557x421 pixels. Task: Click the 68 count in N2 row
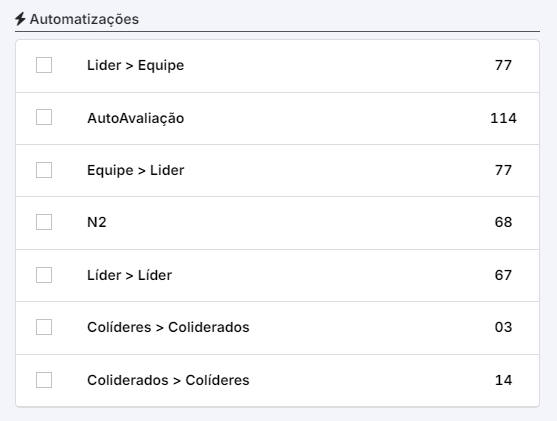tap(503, 222)
